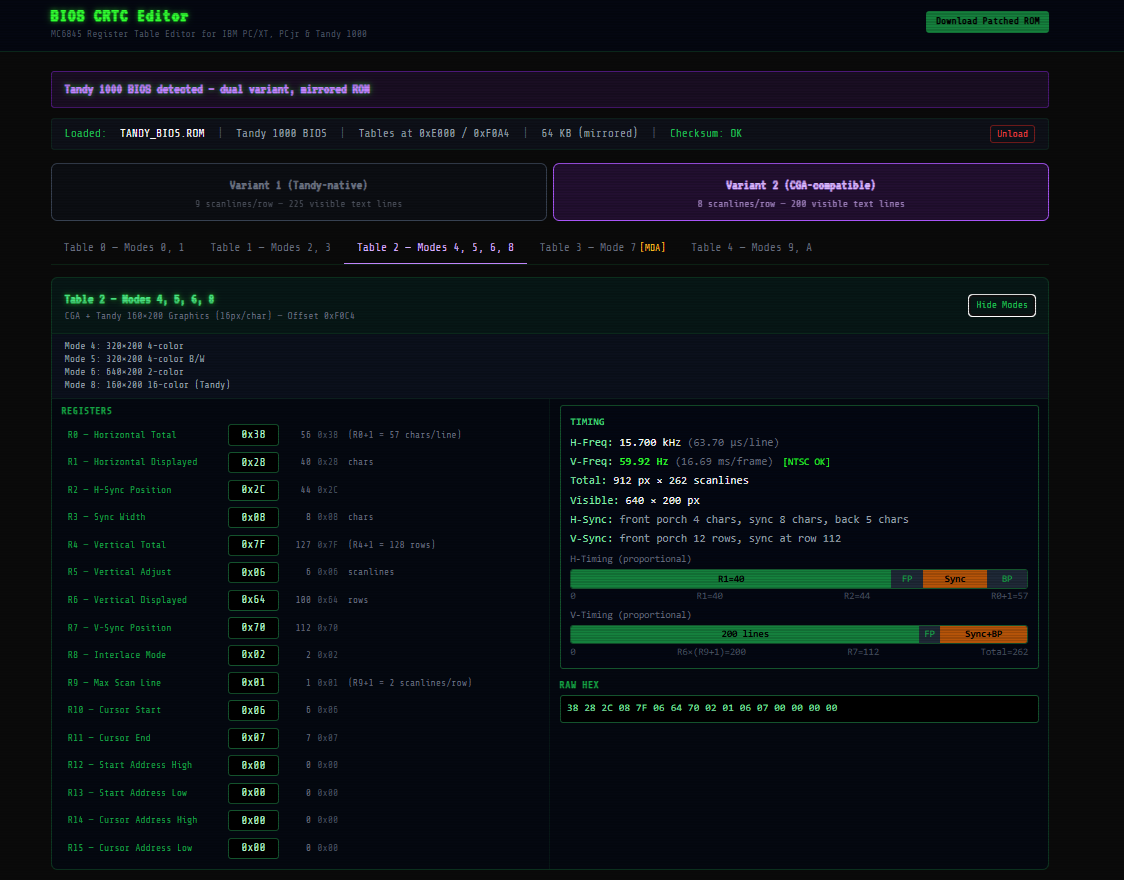Unload the TANDY_BIOS.ROM file
1124x880 pixels.
1012,134
